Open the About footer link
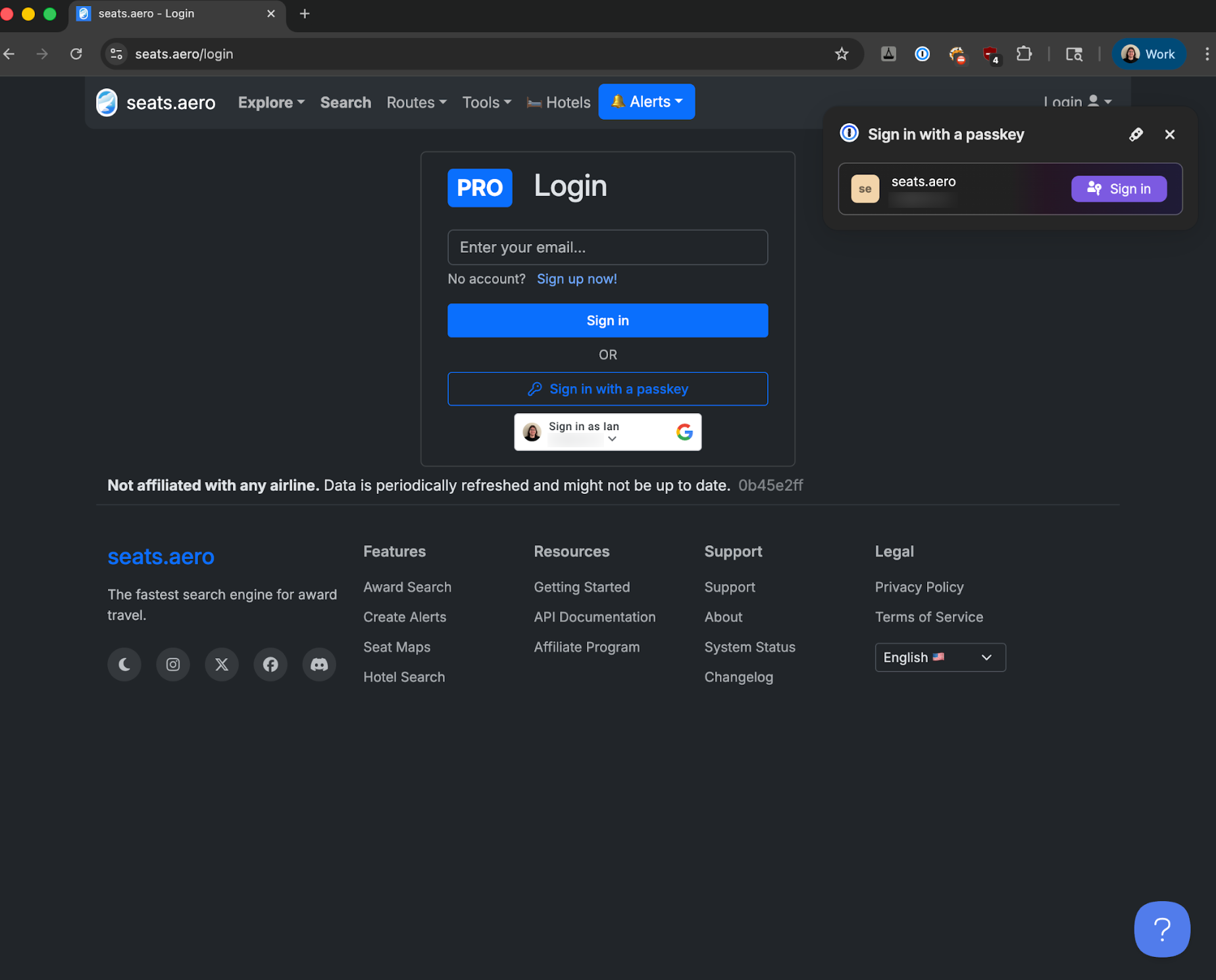 click(x=723, y=617)
